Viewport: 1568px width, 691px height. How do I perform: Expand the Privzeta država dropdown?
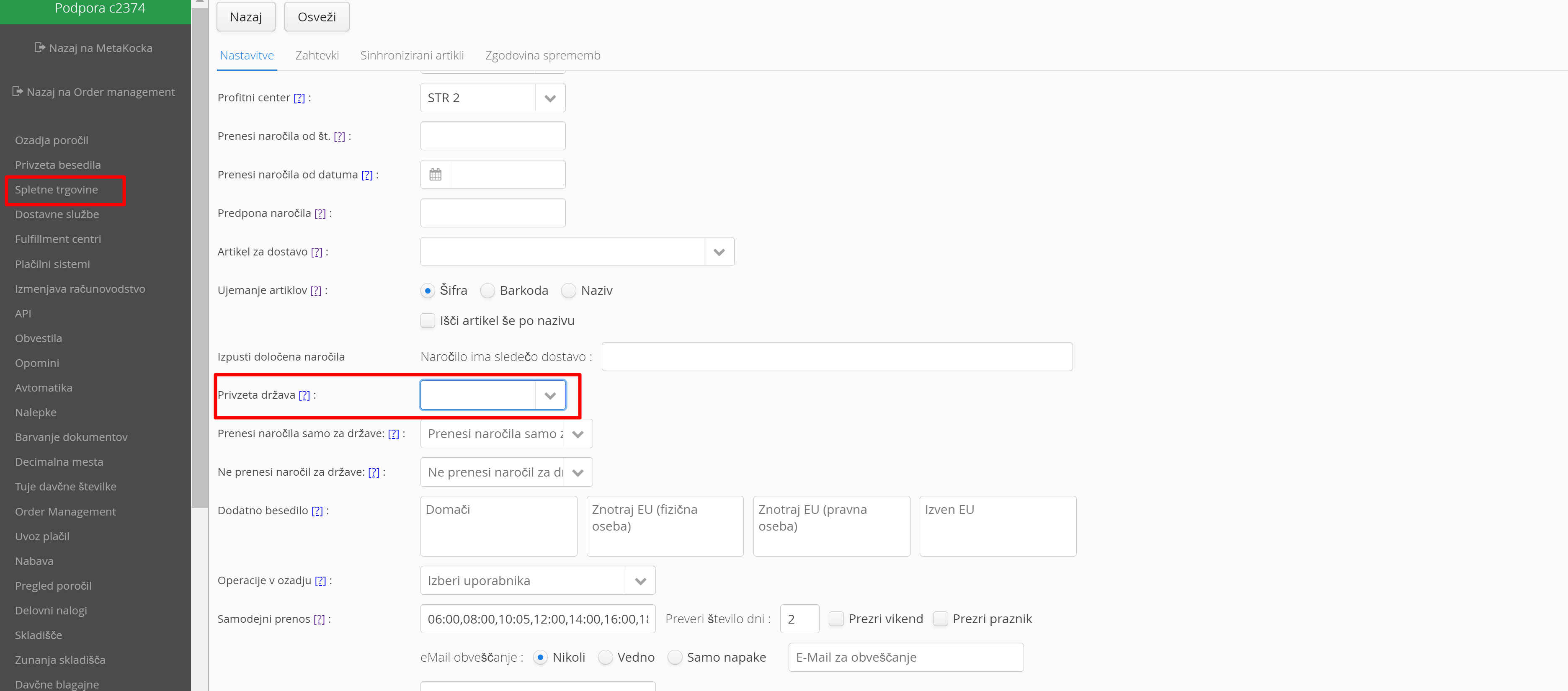click(550, 396)
